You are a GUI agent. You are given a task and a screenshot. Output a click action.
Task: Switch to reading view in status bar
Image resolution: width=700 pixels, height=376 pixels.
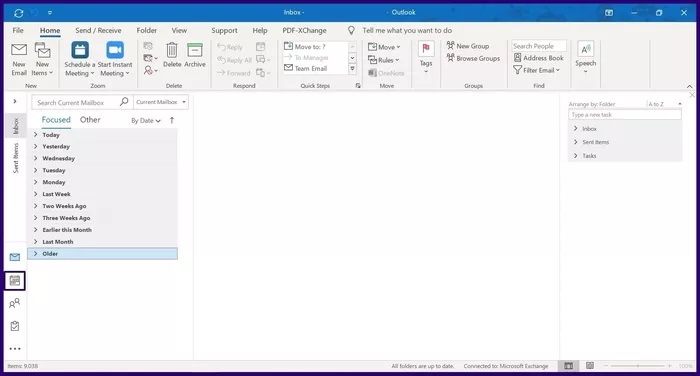pyautogui.click(x=590, y=366)
